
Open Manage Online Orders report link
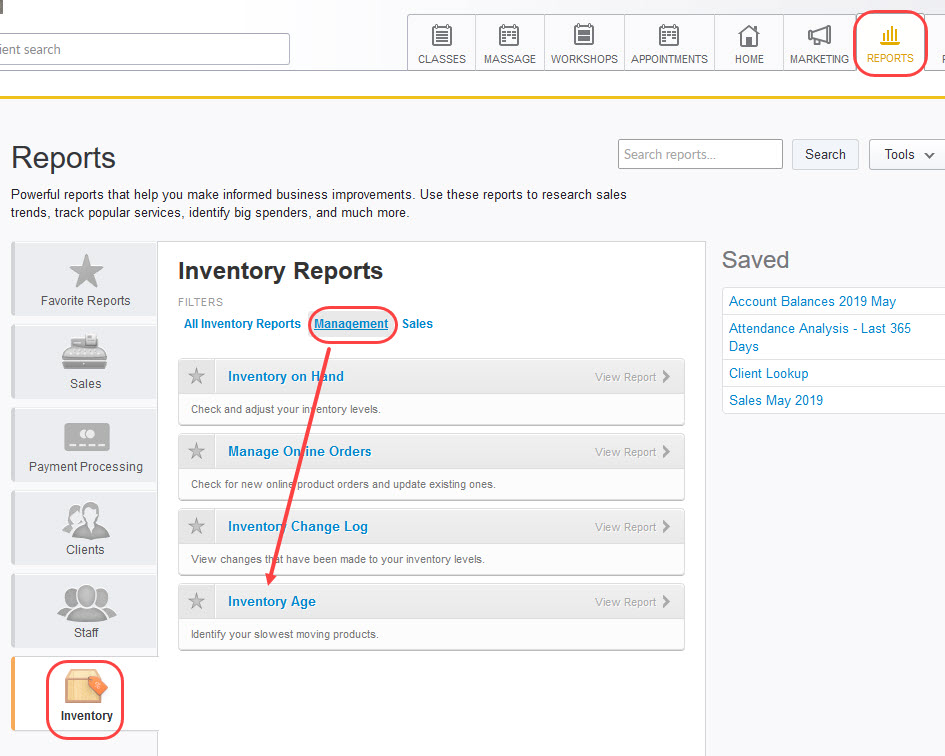(300, 452)
